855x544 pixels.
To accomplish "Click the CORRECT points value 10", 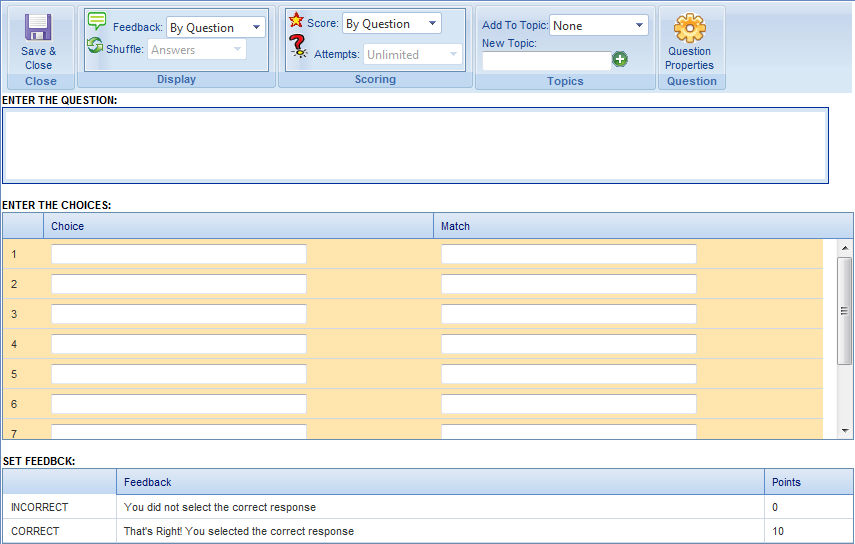I will coord(778,531).
